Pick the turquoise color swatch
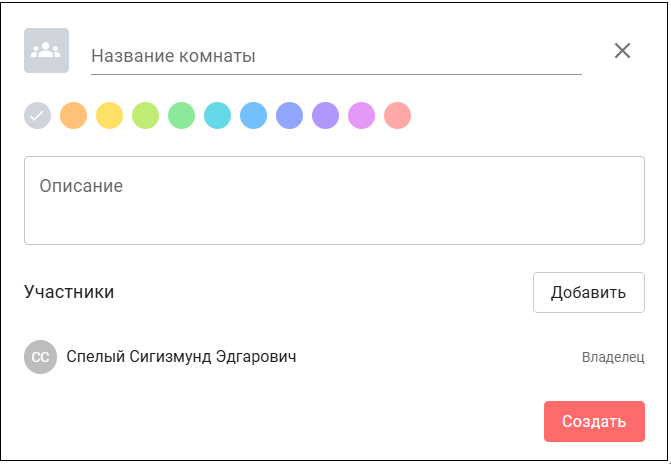 point(217,116)
